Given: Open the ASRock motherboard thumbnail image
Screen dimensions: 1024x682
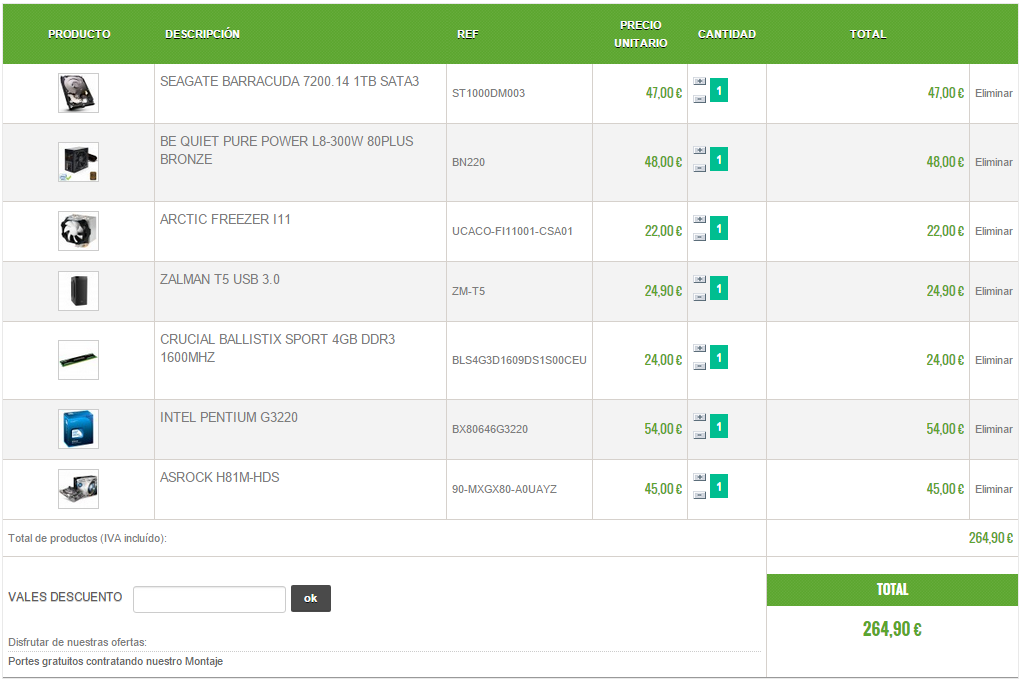Looking at the screenshot, I should (x=78, y=489).
